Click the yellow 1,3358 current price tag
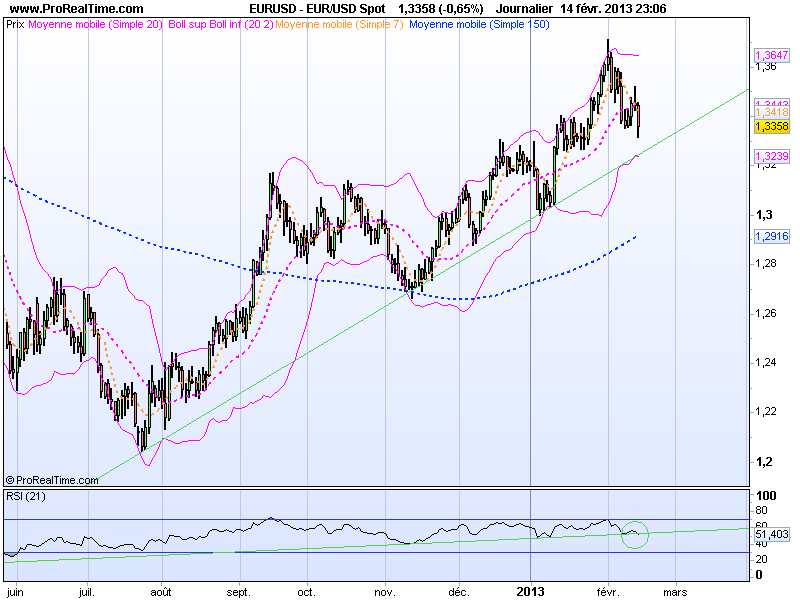Viewport: 800px width, 600px height. (771, 126)
